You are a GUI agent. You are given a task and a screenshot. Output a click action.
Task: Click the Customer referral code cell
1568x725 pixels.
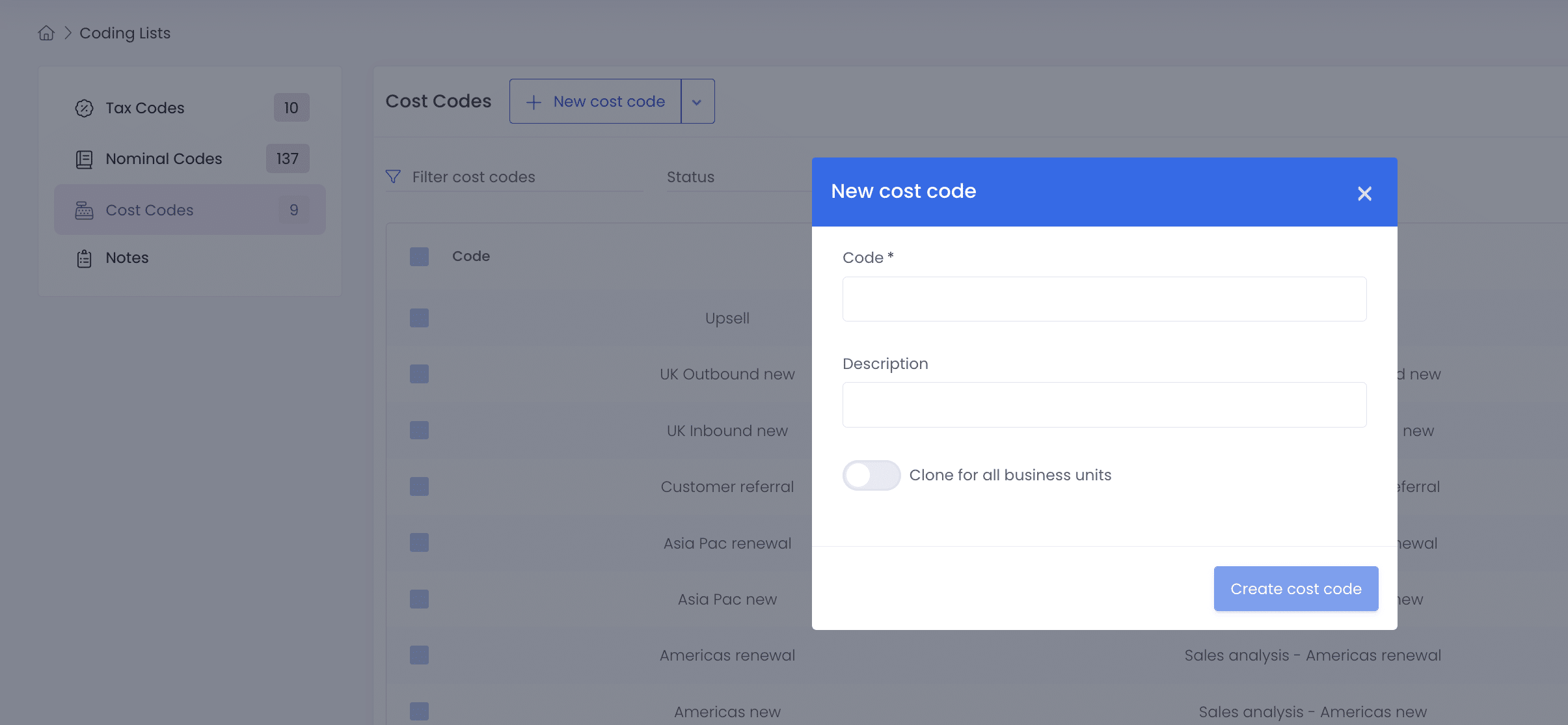coord(727,487)
